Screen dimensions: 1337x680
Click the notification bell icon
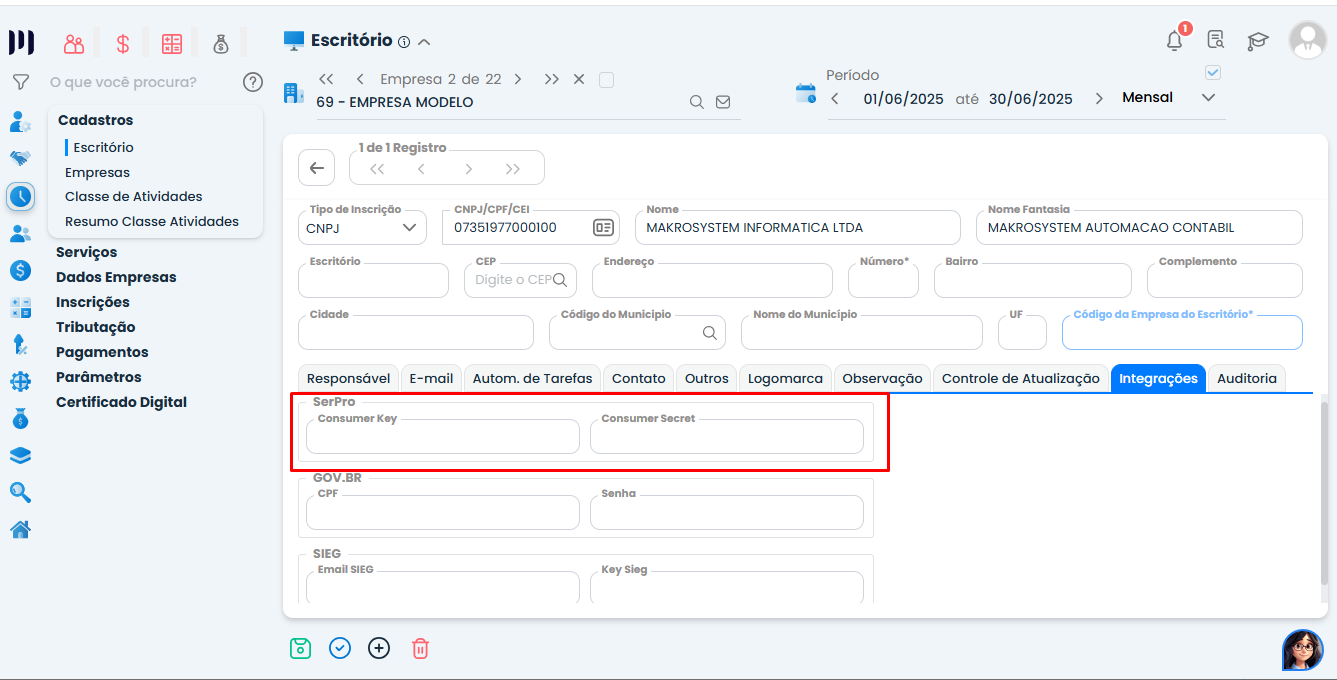[x=1175, y=40]
